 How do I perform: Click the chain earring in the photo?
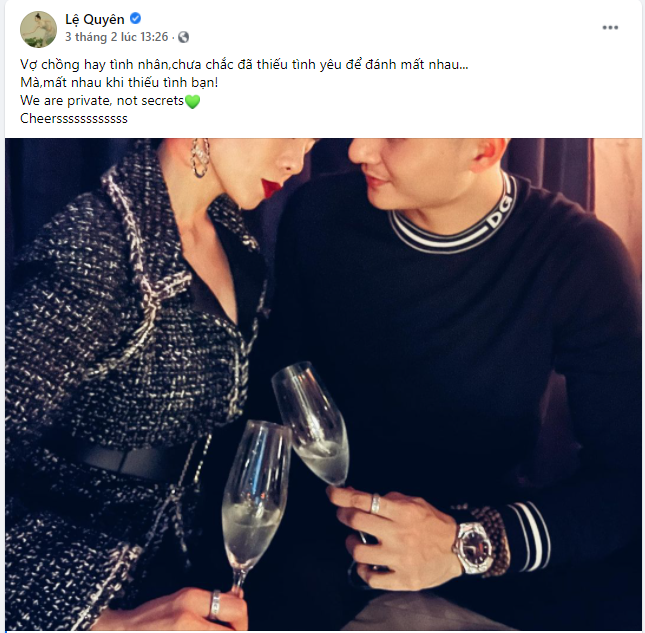pyautogui.click(x=199, y=158)
